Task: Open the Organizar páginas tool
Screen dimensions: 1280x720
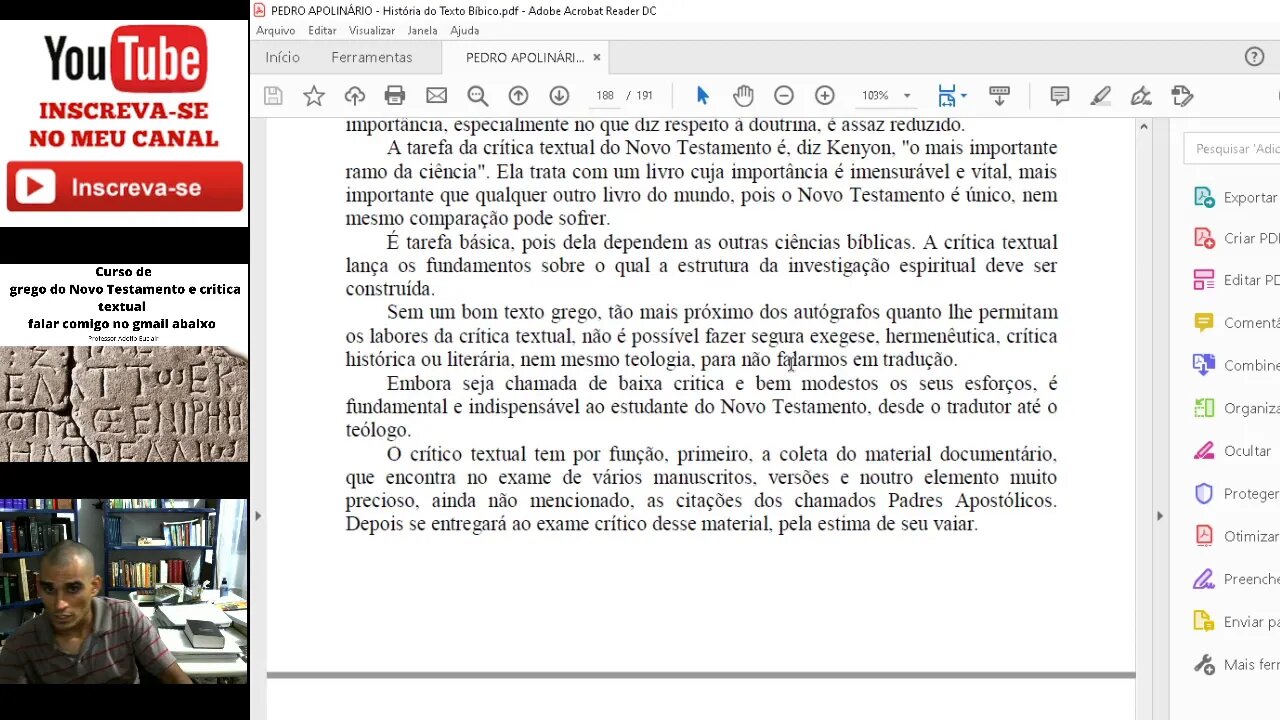Action: pyautogui.click(x=1237, y=408)
